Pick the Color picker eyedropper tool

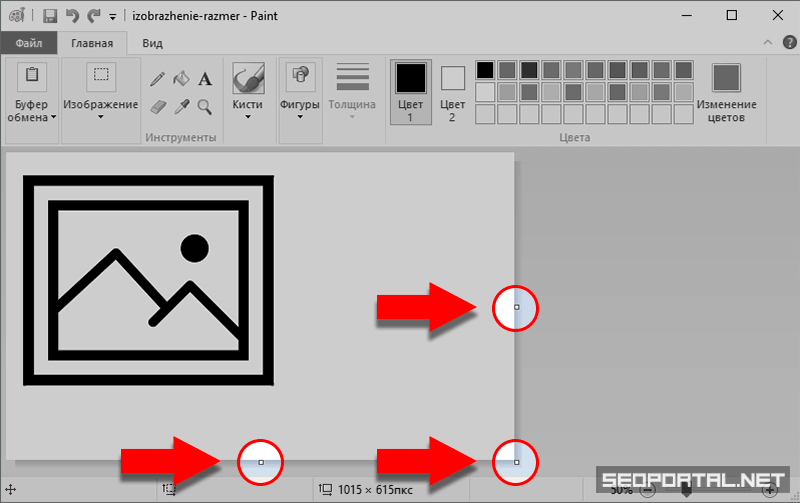tap(181, 105)
